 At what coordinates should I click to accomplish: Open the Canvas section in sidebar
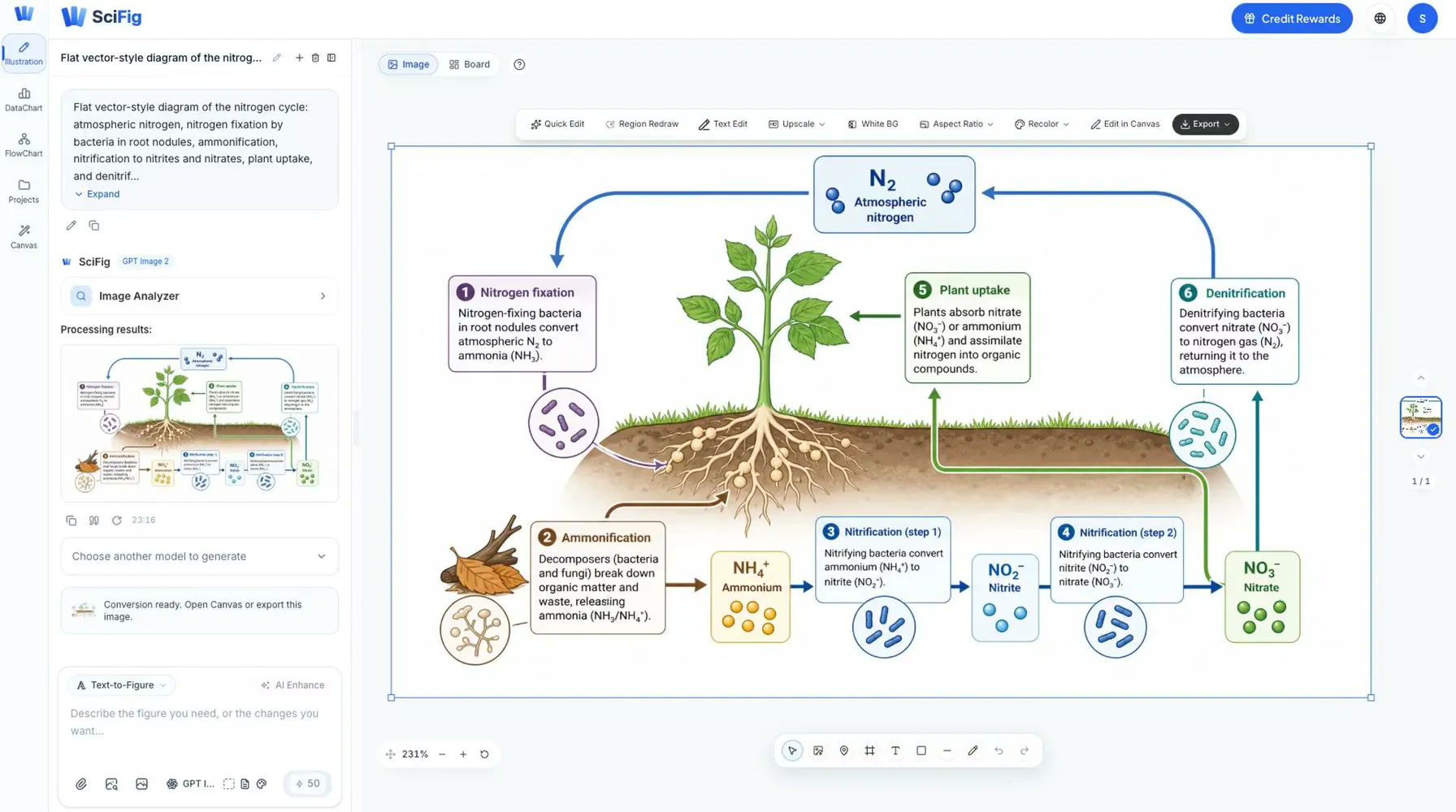24,236
